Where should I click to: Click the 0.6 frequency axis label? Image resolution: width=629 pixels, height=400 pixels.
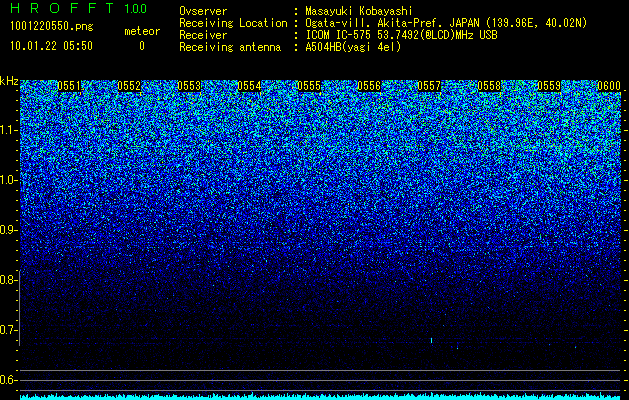(8, 380)
